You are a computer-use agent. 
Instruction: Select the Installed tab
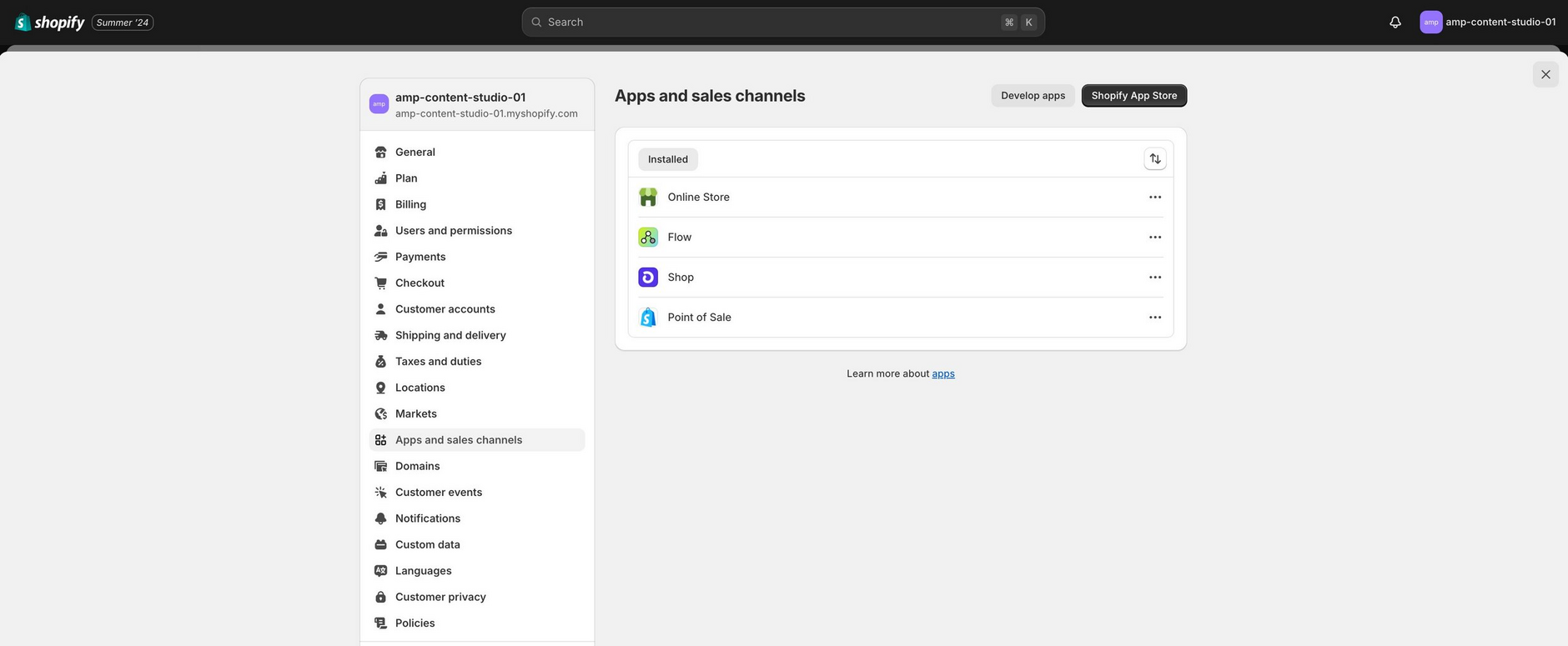(x=668, y=159)
